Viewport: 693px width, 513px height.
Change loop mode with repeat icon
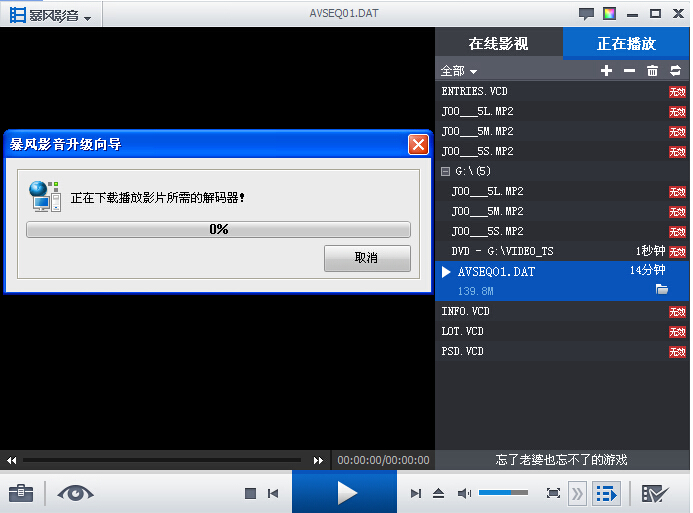click(675, 70)
